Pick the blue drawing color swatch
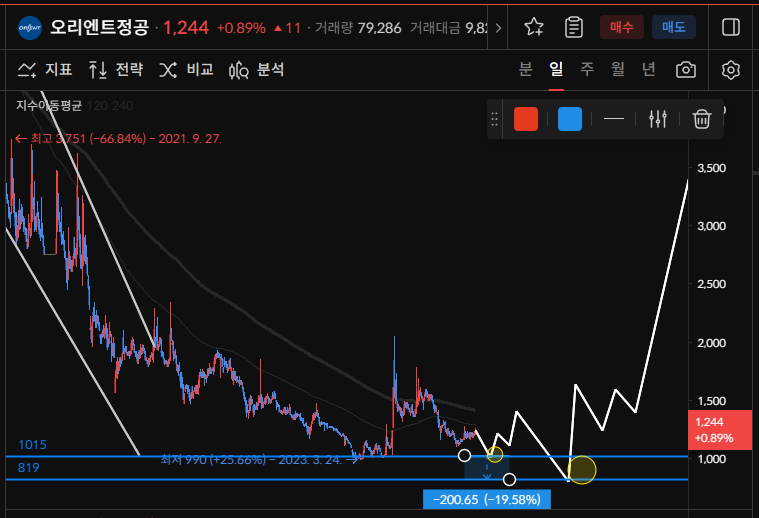The height and width of the screenshot is (518, 759). pyautogui.click(x=570, y=119)
